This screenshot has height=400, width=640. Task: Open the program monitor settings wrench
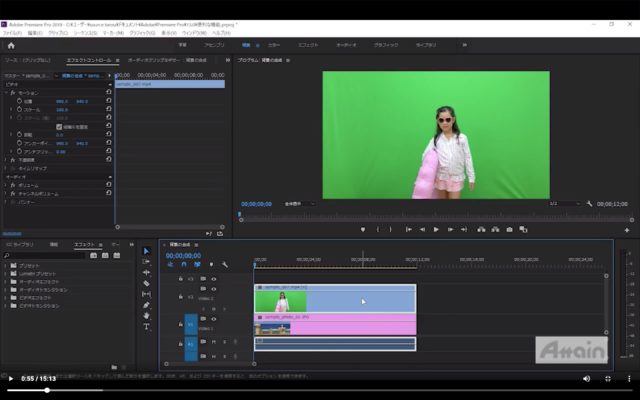click(x=590, y=203)
